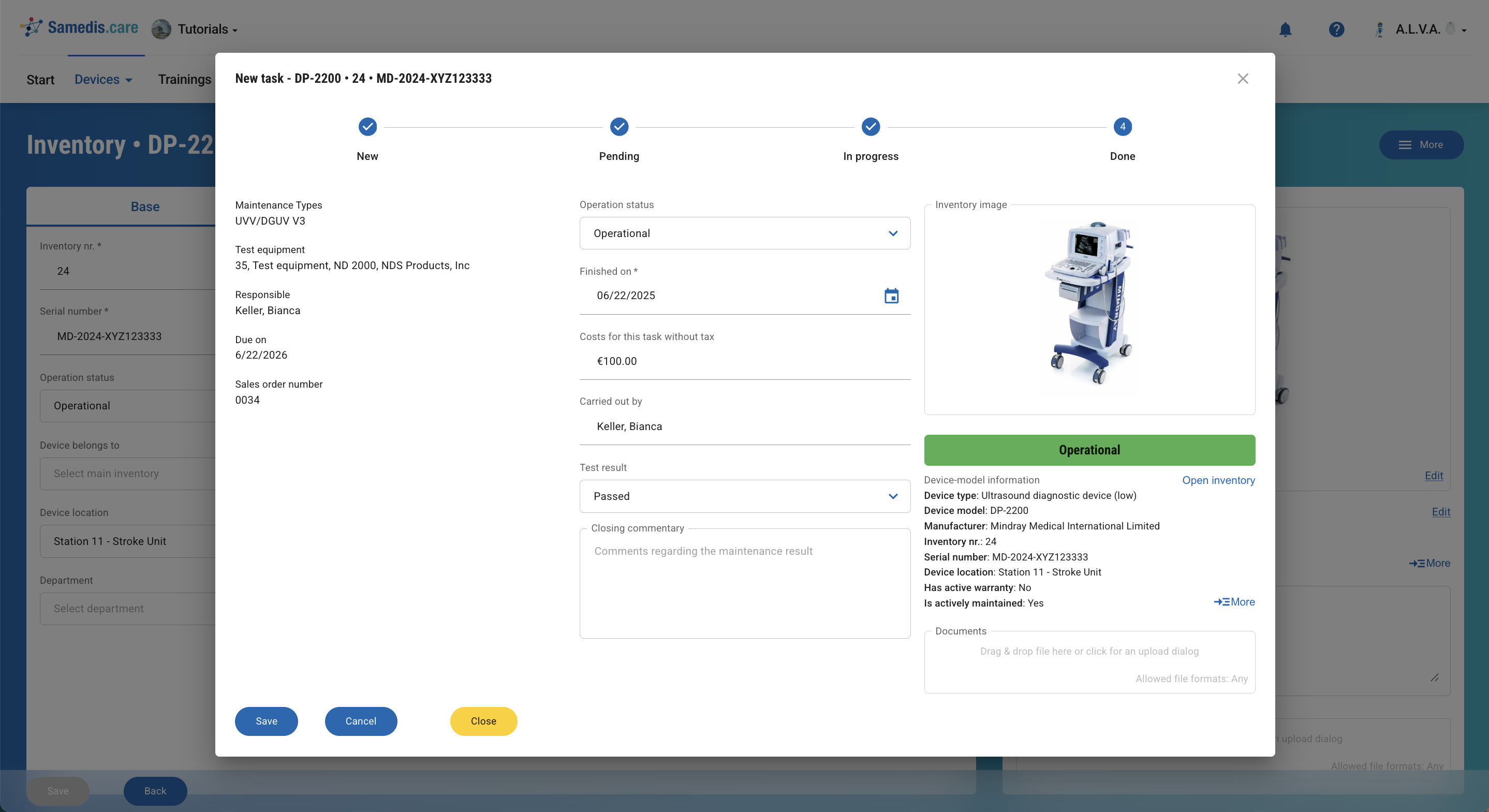
Task: Close the New task dialog with X
Action: coord(1242,79)
